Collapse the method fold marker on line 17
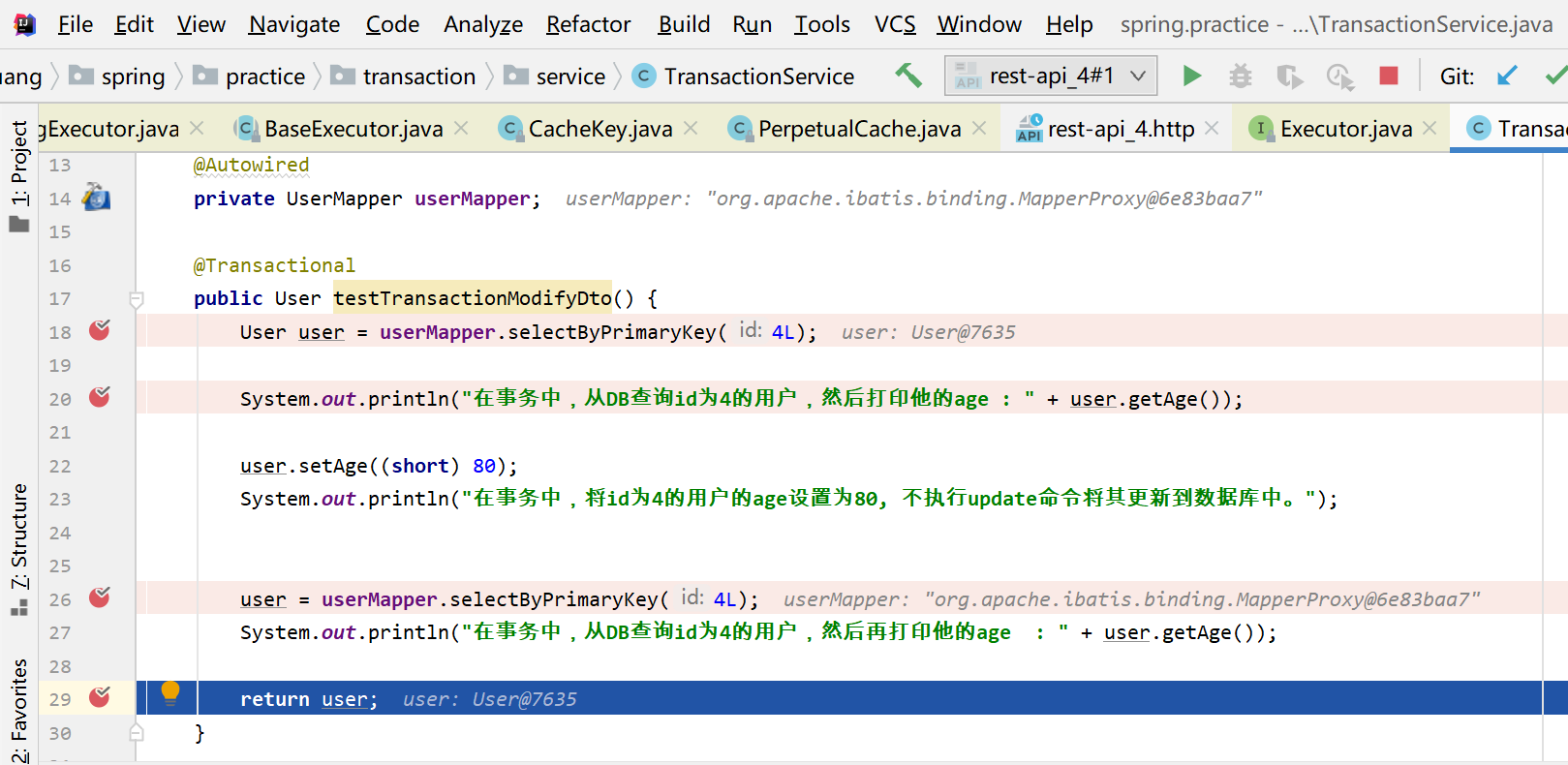 [137, 299]
